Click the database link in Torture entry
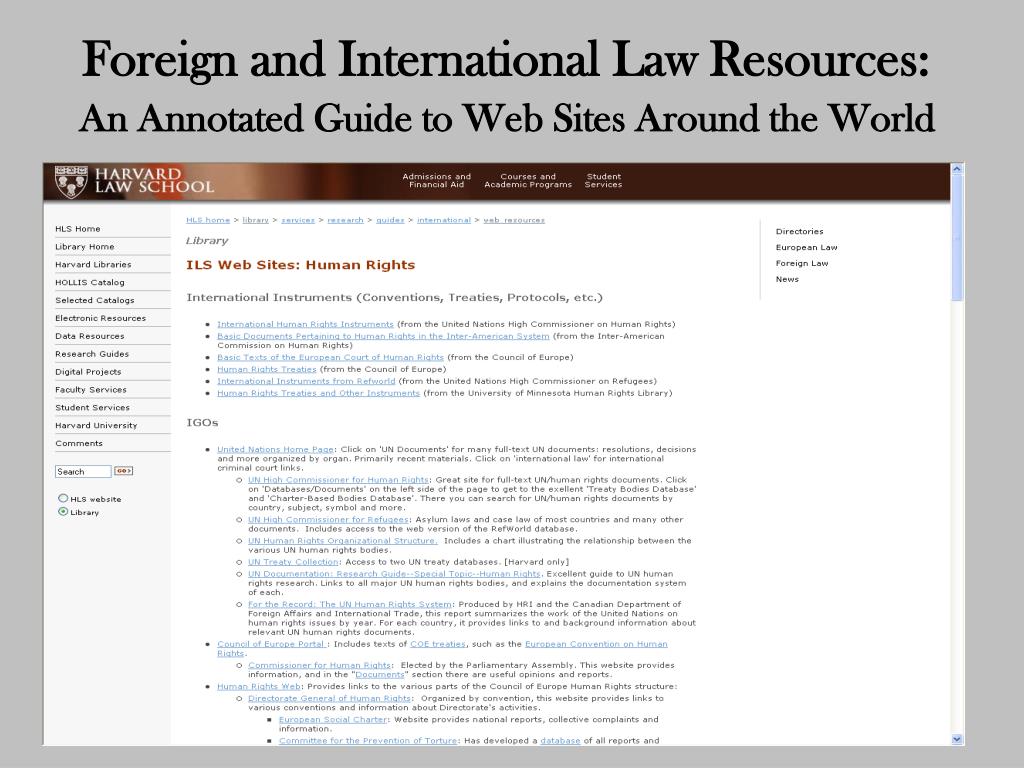Screen dimensions: 1024x768 click(x=560, y=741)
